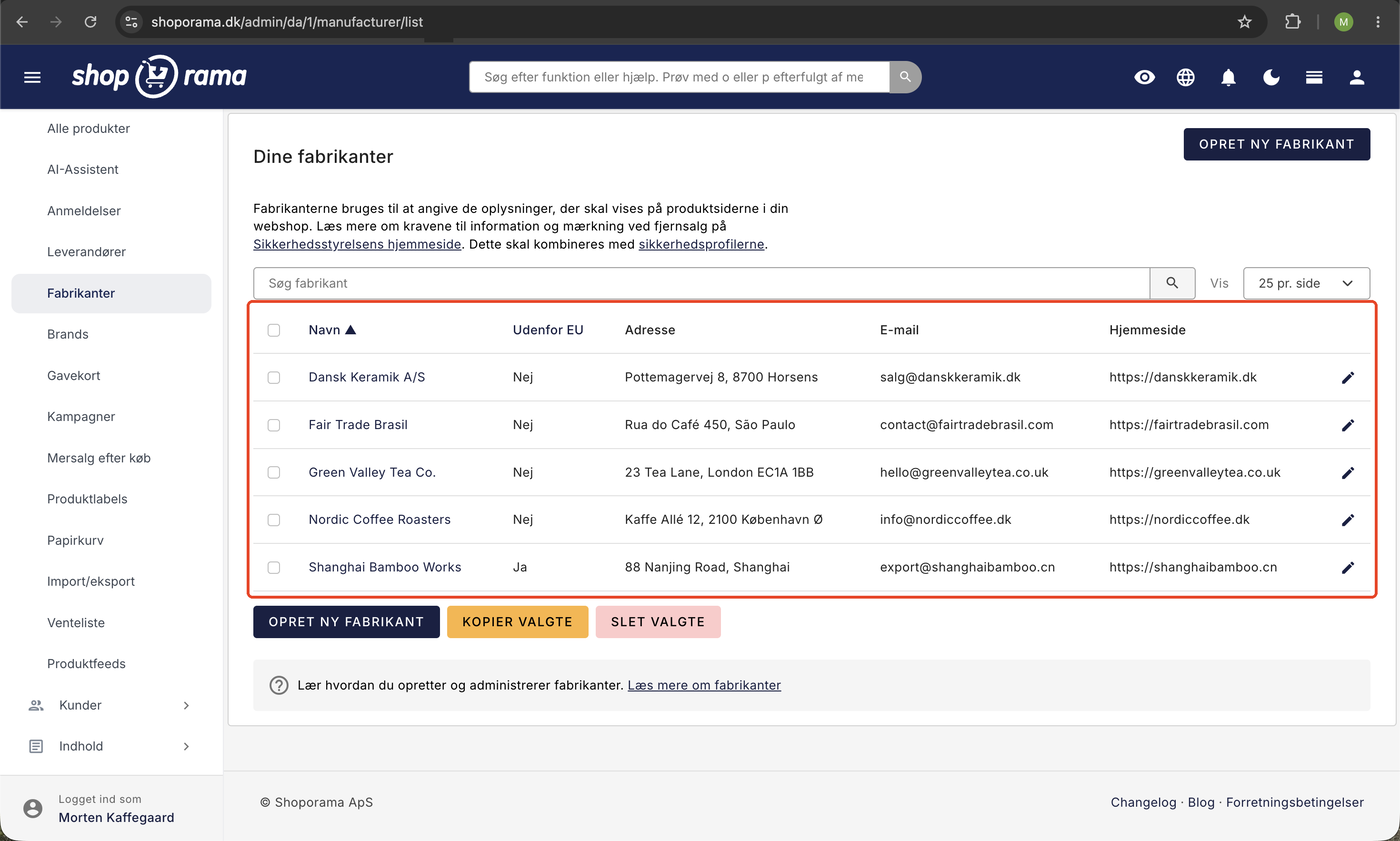Click salg@danskkeramik.dk email cell
Viewport: 1400px width, 841px height.
[x=950, y=377]
